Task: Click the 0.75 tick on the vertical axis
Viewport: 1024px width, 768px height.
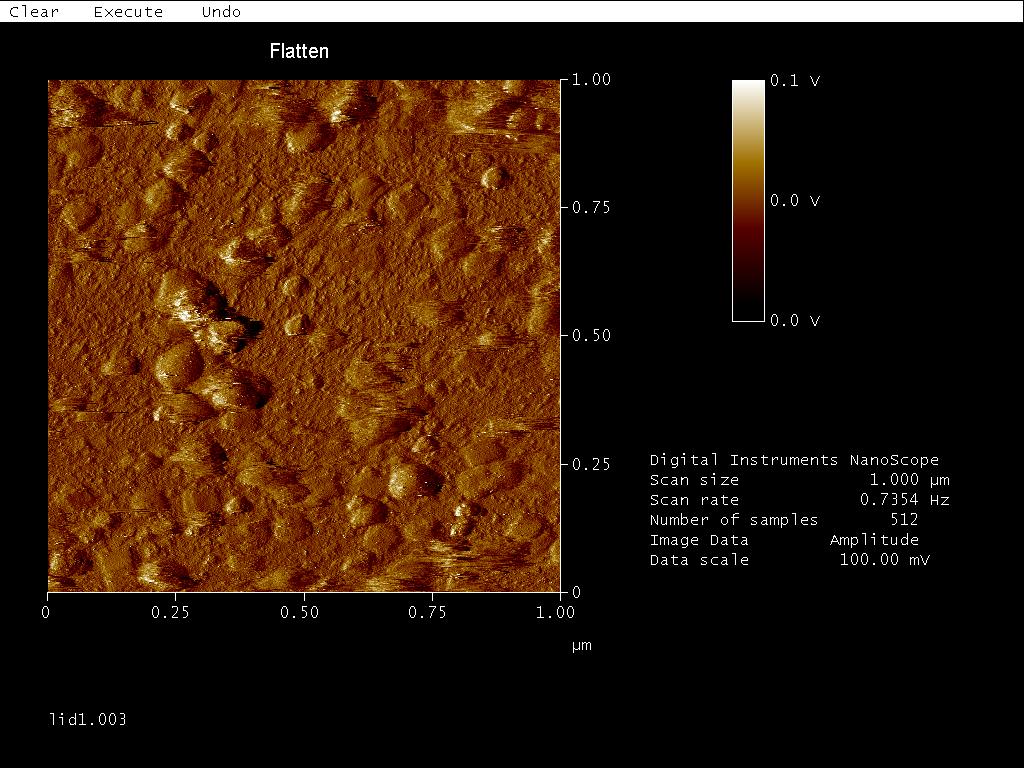Action: [x=591, y=207]
